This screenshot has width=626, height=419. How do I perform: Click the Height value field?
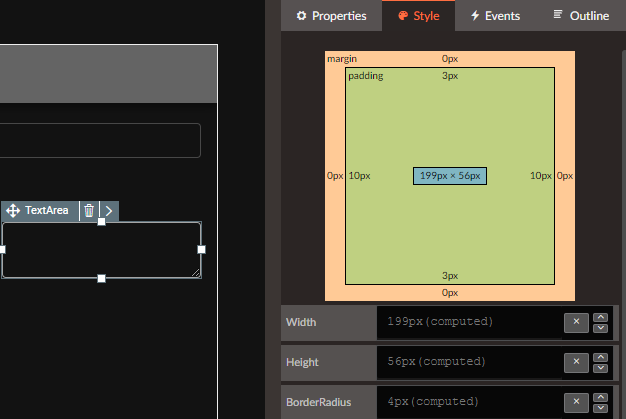coord(469,362)
